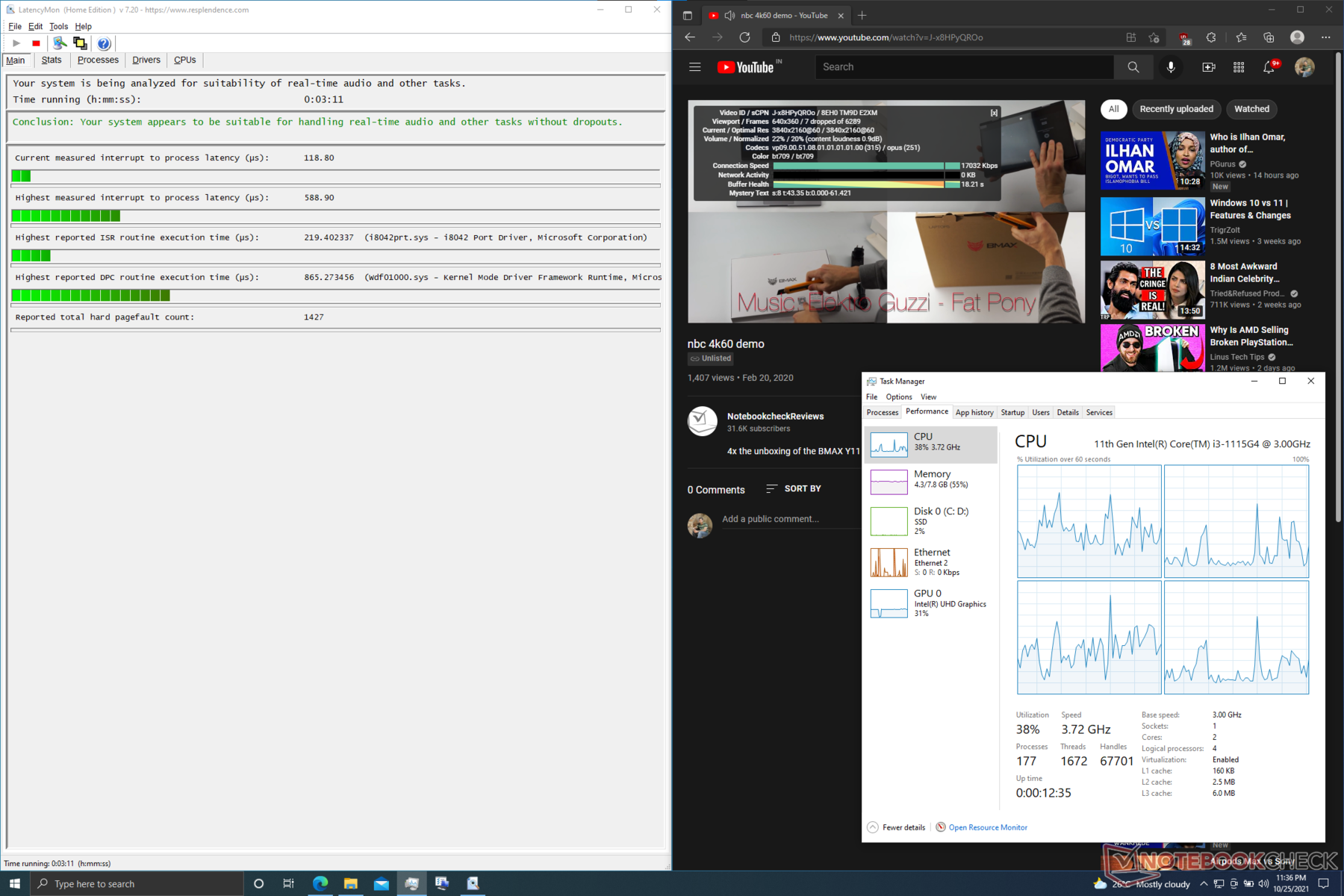
Task: Open Edge Settings and more menu
Action: point(1325,37)
